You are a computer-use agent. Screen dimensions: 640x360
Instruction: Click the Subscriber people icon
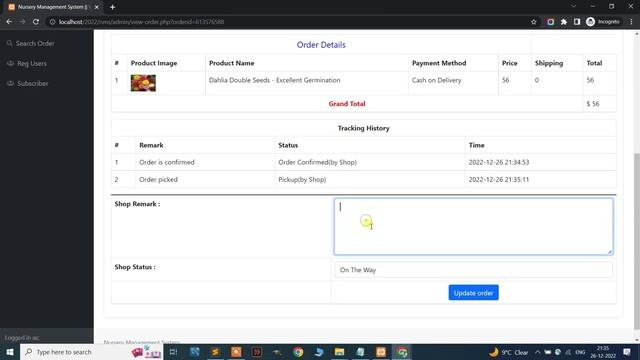(10, 83)
